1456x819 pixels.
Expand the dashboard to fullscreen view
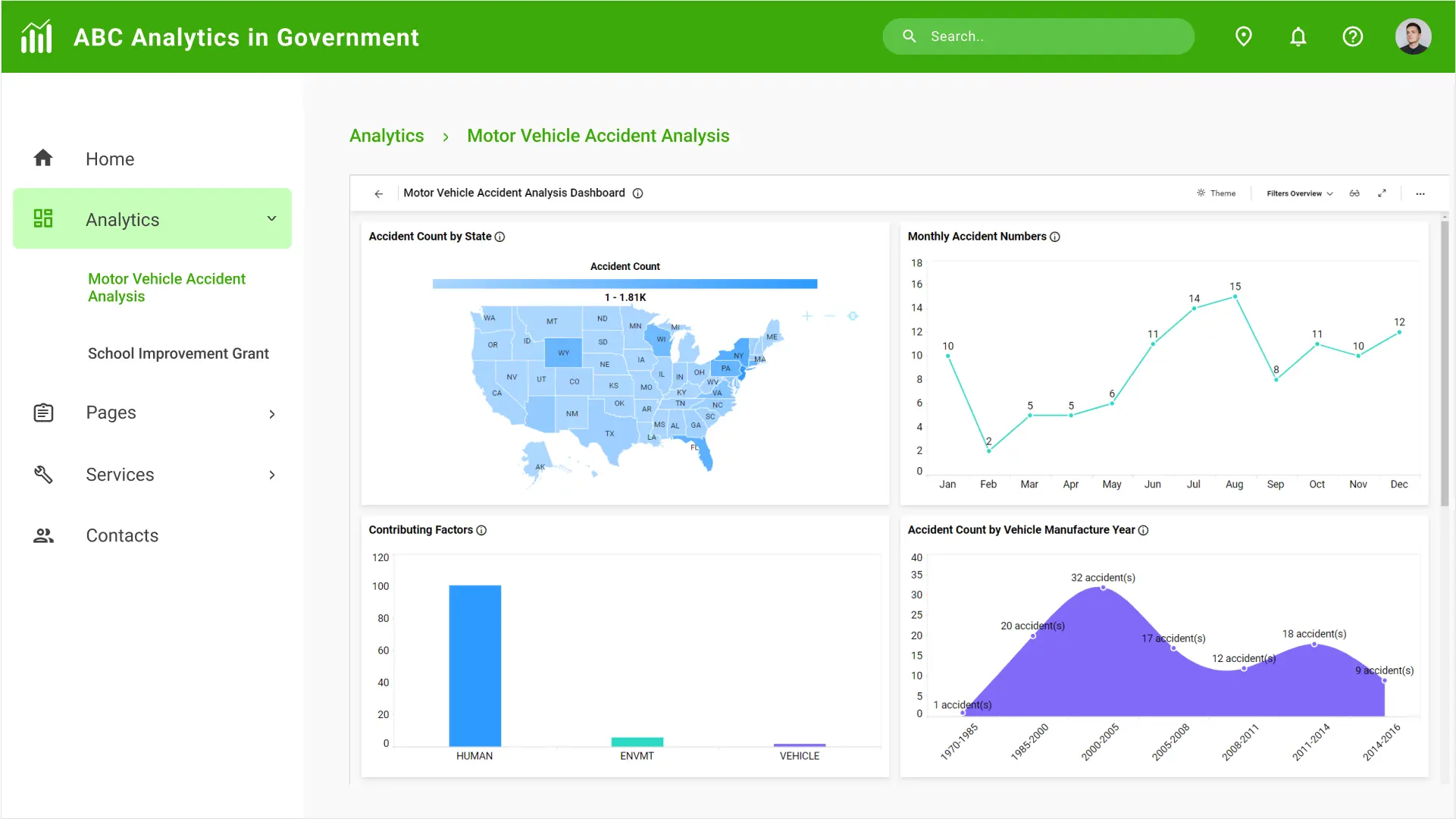[x=1382, y=193]
